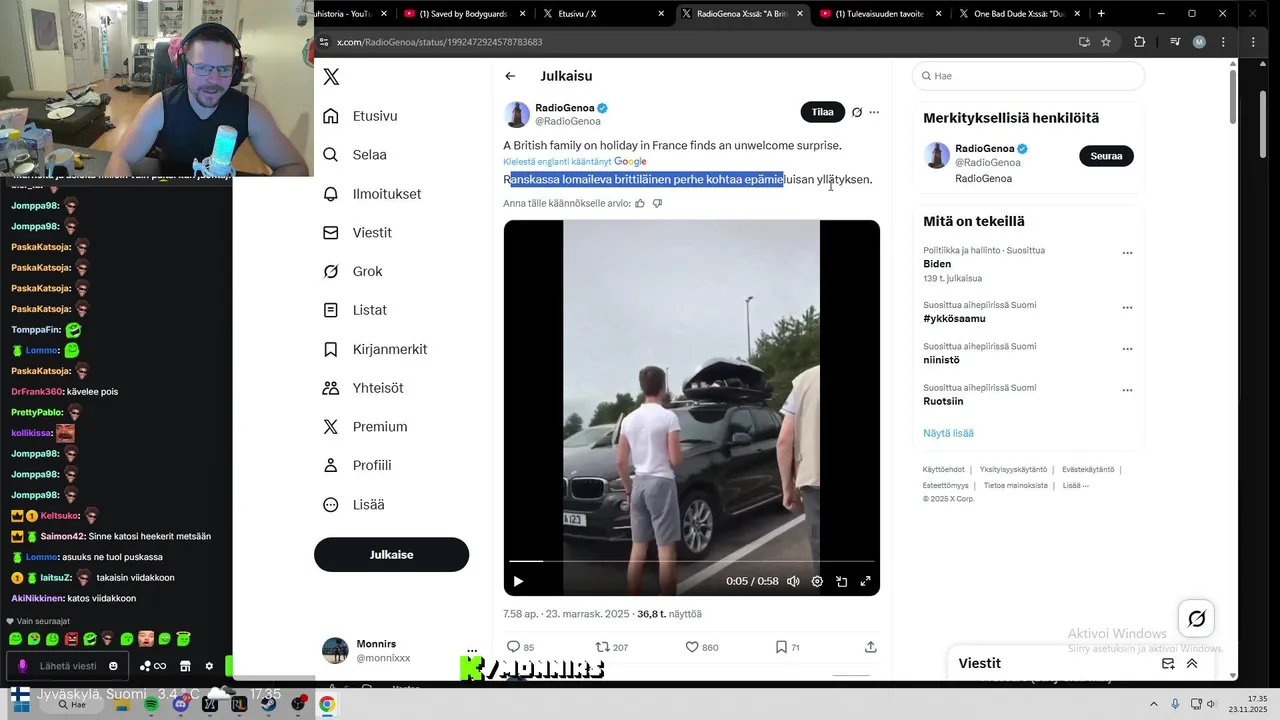
Task: Open Viestit in the sidebar
Action: pyautogui.click(x=357, y=233)
